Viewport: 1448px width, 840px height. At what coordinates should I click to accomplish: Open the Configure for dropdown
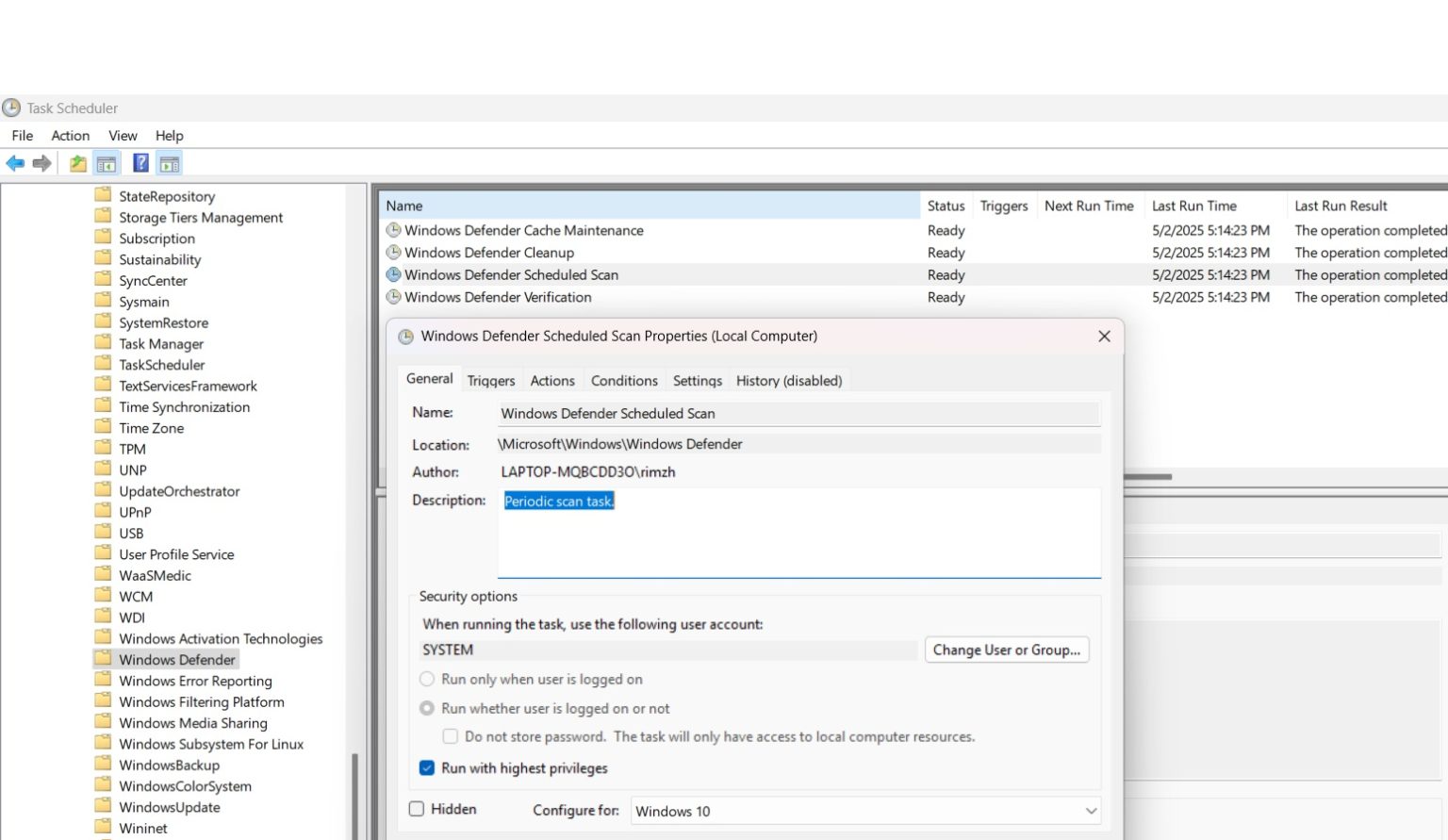(1090, 811)
